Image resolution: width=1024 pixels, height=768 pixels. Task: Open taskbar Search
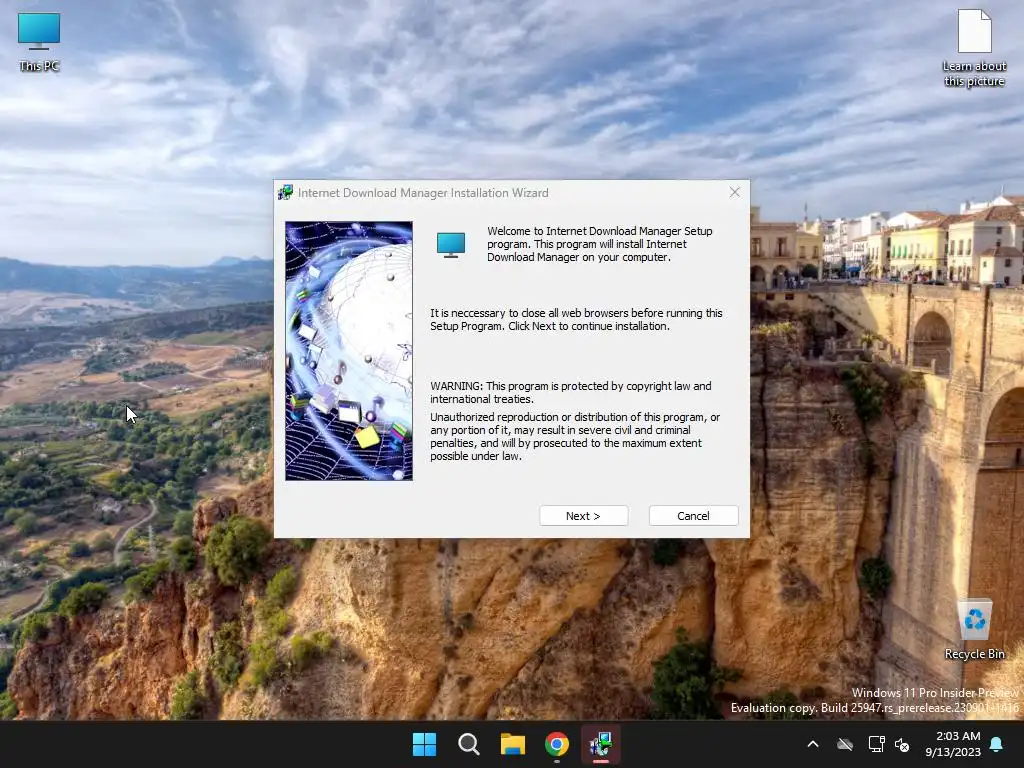468,744
